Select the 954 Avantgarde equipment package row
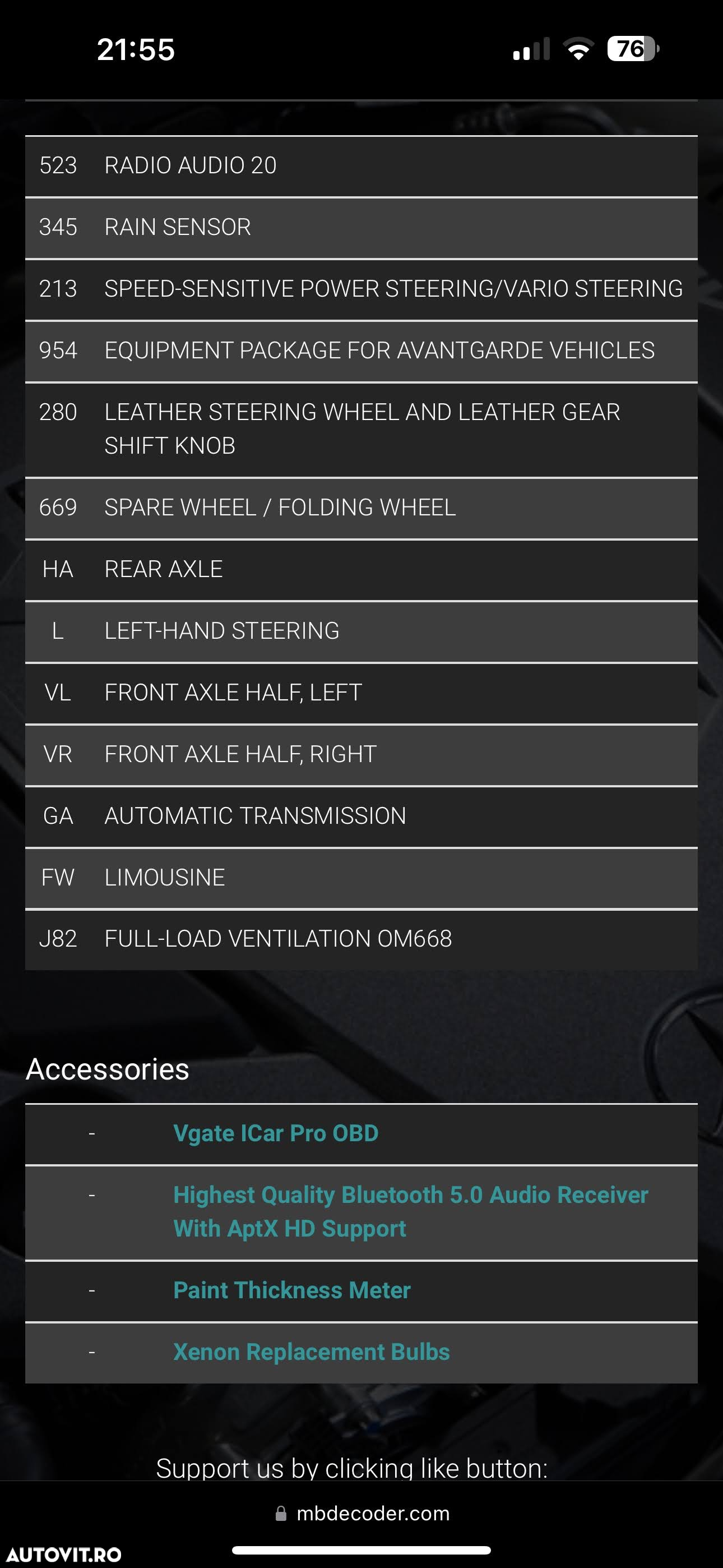723x1568 pixels. 361,351
